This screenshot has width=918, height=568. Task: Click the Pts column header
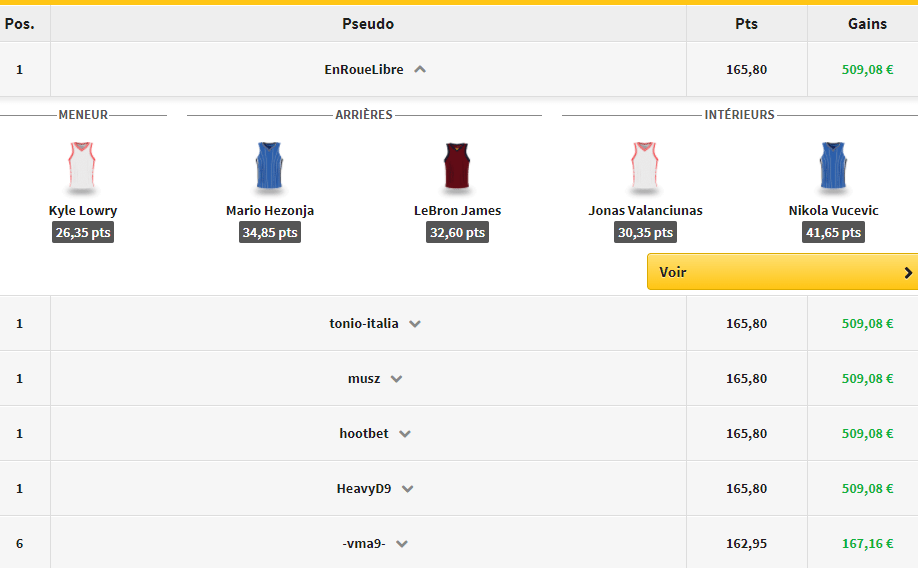coord(746,24)
